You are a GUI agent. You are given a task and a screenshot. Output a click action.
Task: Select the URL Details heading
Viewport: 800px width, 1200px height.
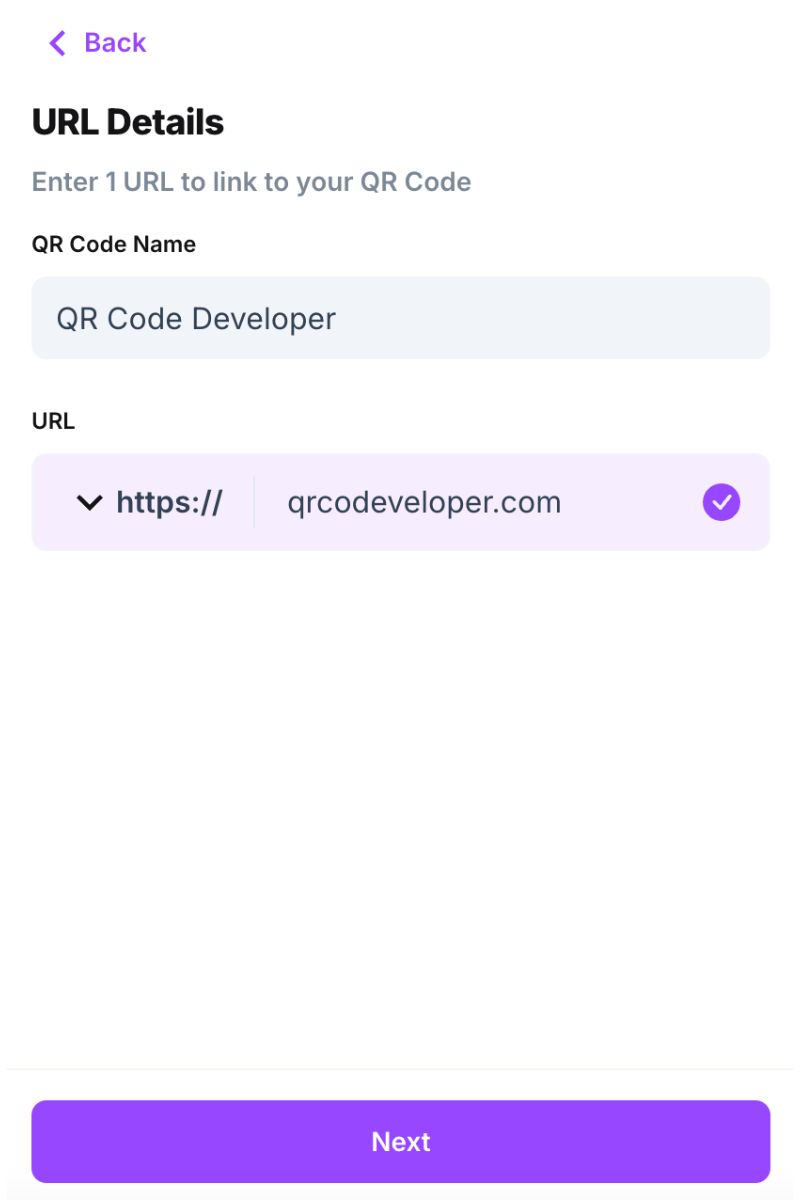[x=129, y=121]
